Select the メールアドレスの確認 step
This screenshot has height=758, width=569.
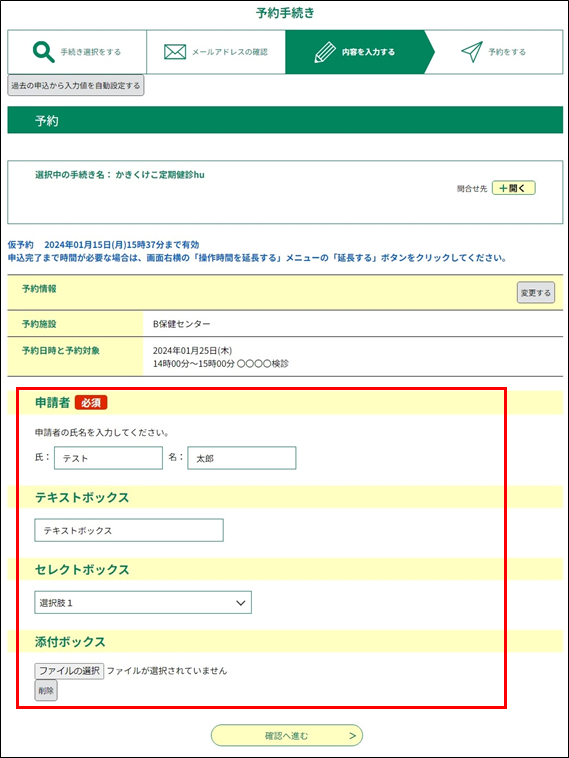(x=216, y=52)
